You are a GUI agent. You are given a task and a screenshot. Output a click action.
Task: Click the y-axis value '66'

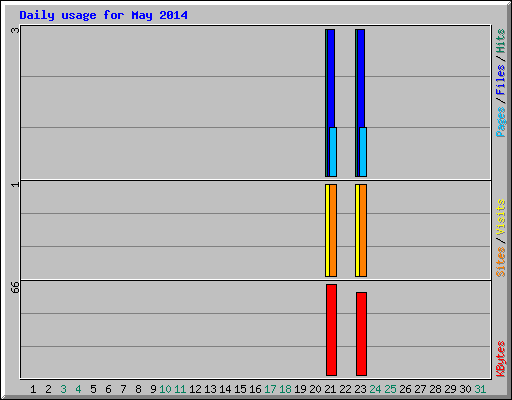tap(15, 287)
